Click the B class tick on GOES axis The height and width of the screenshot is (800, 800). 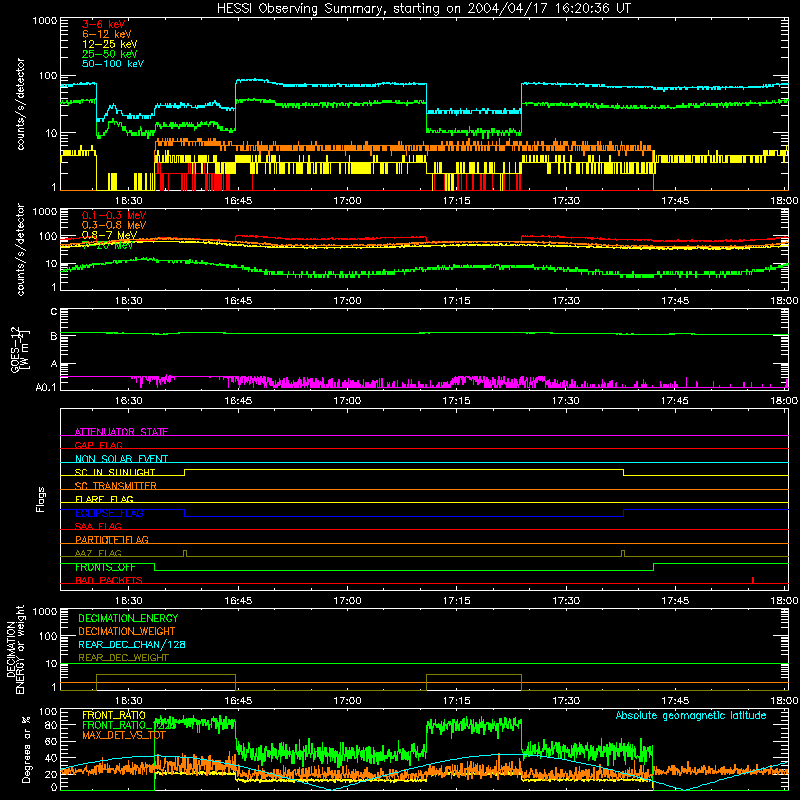click(x=54, y=337)
